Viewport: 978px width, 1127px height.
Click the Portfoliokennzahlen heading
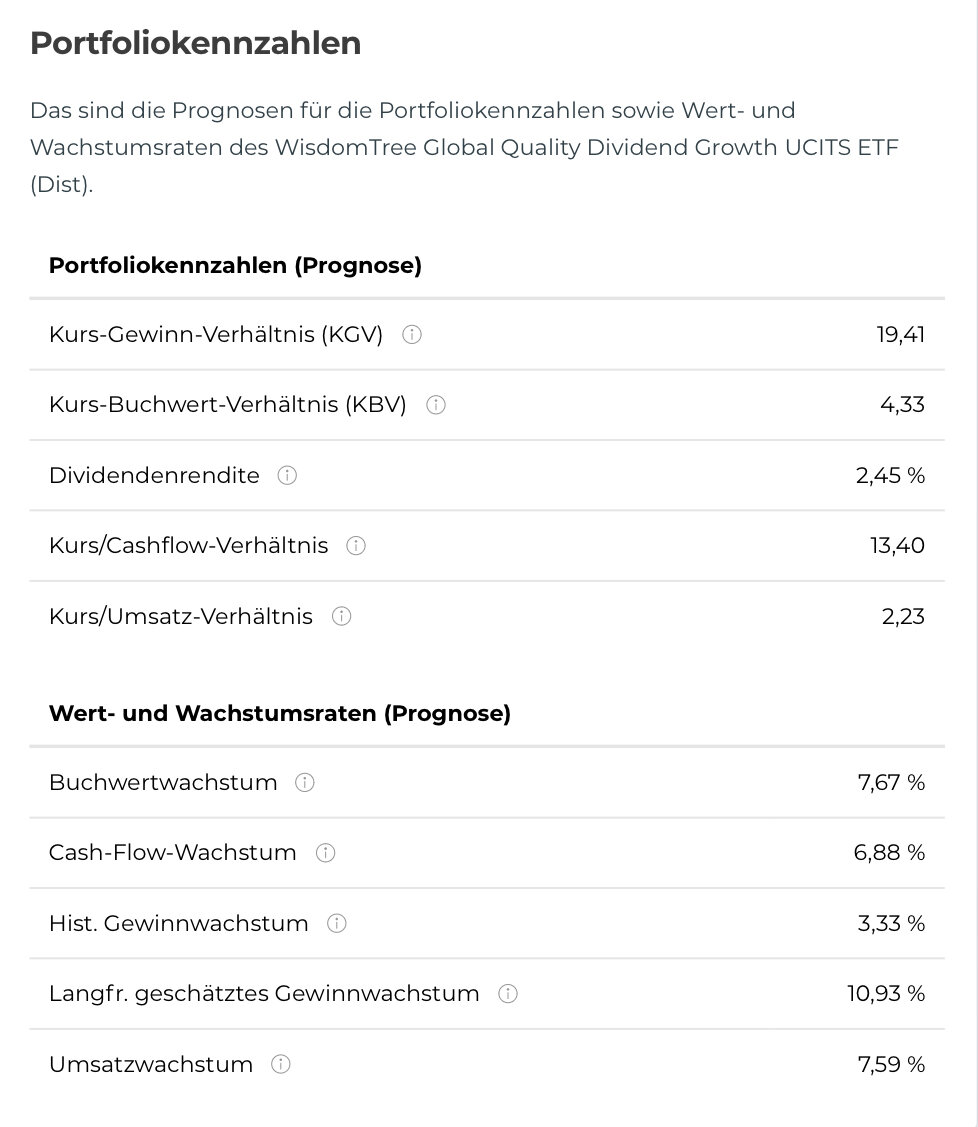click(196, 44)
